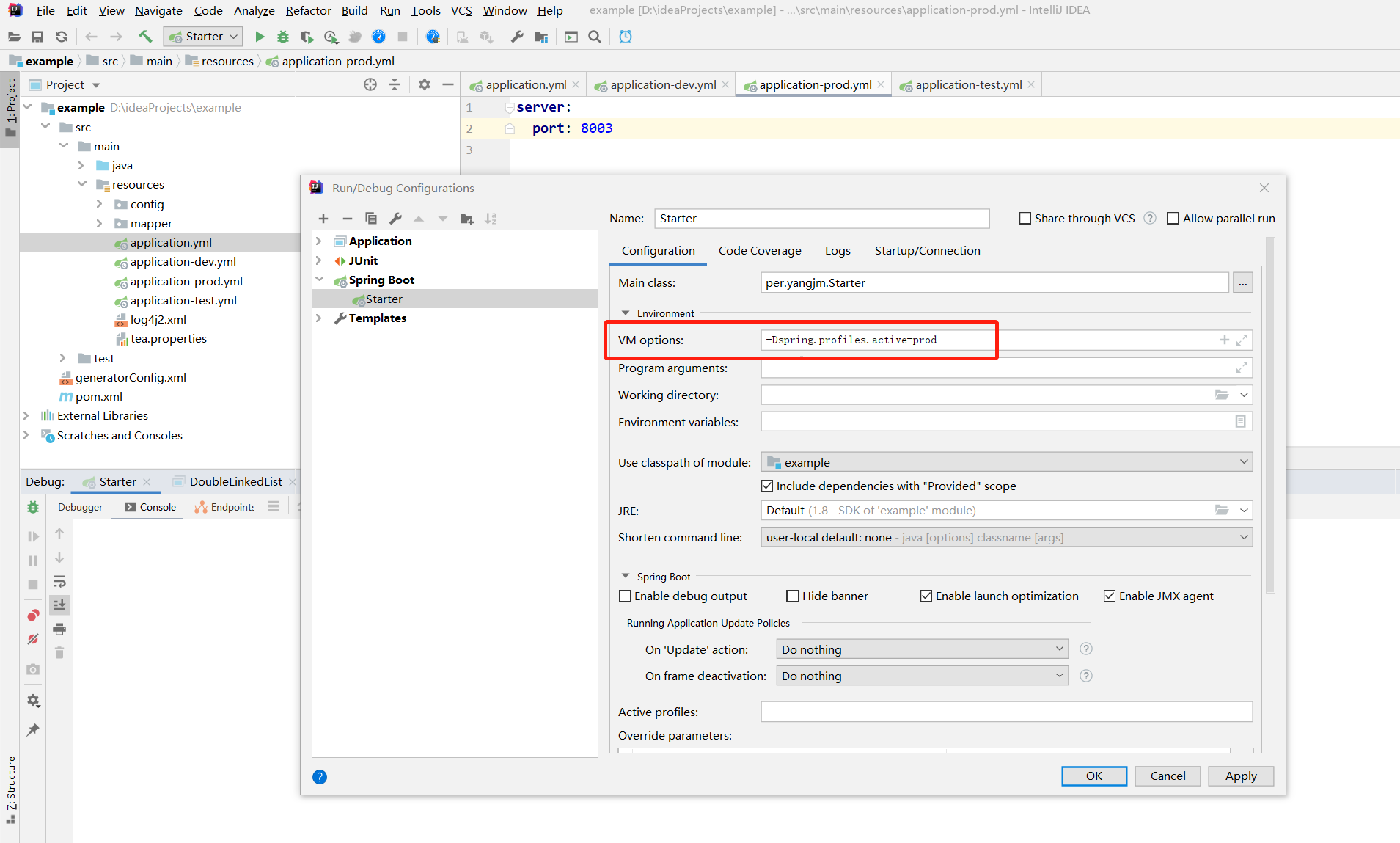This screenshot has width=1400, height=843.
Task: Click OK to save the configuration
Action: pos(1093,776)
